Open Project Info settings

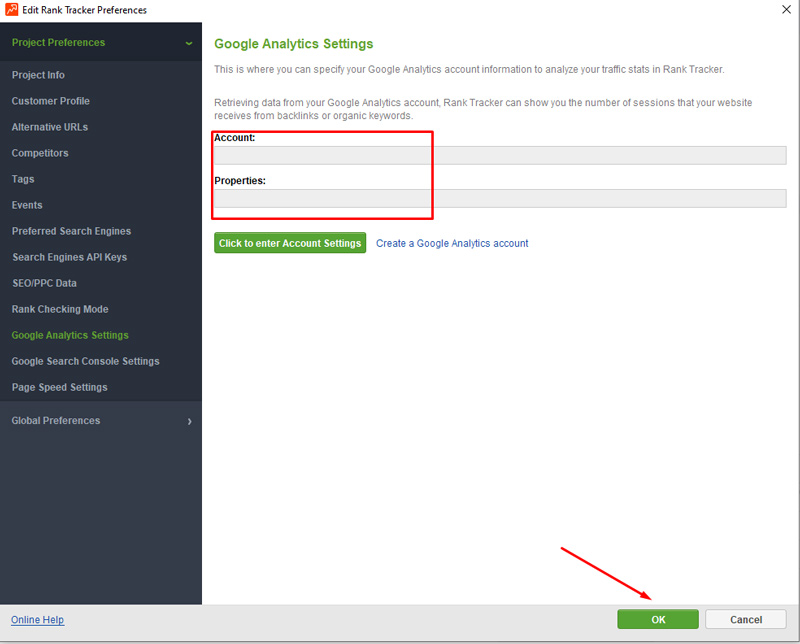click(38, 75)
